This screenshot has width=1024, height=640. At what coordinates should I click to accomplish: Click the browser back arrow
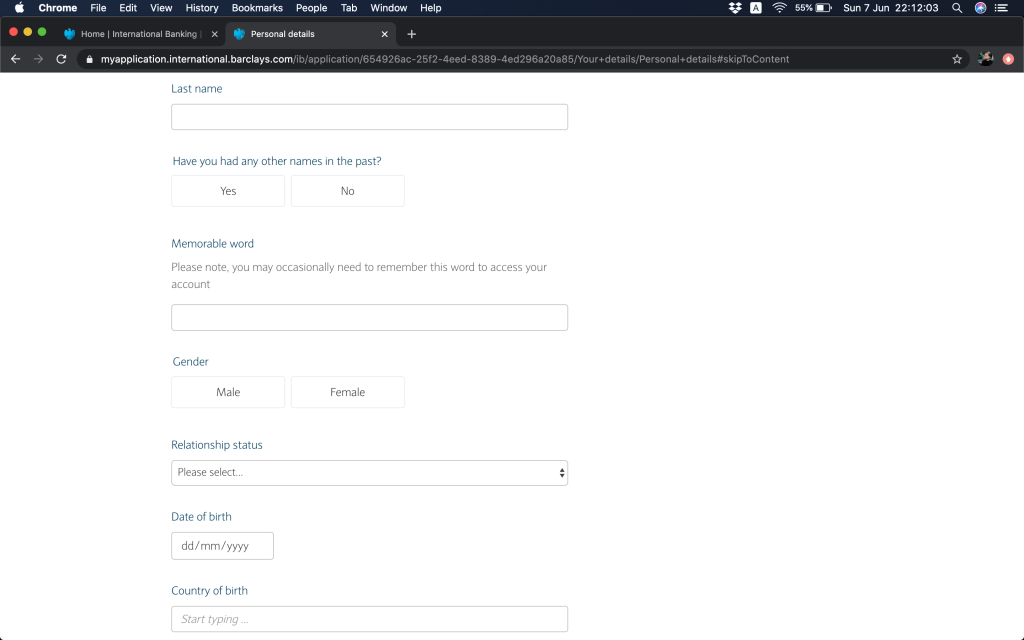[15, 59]
